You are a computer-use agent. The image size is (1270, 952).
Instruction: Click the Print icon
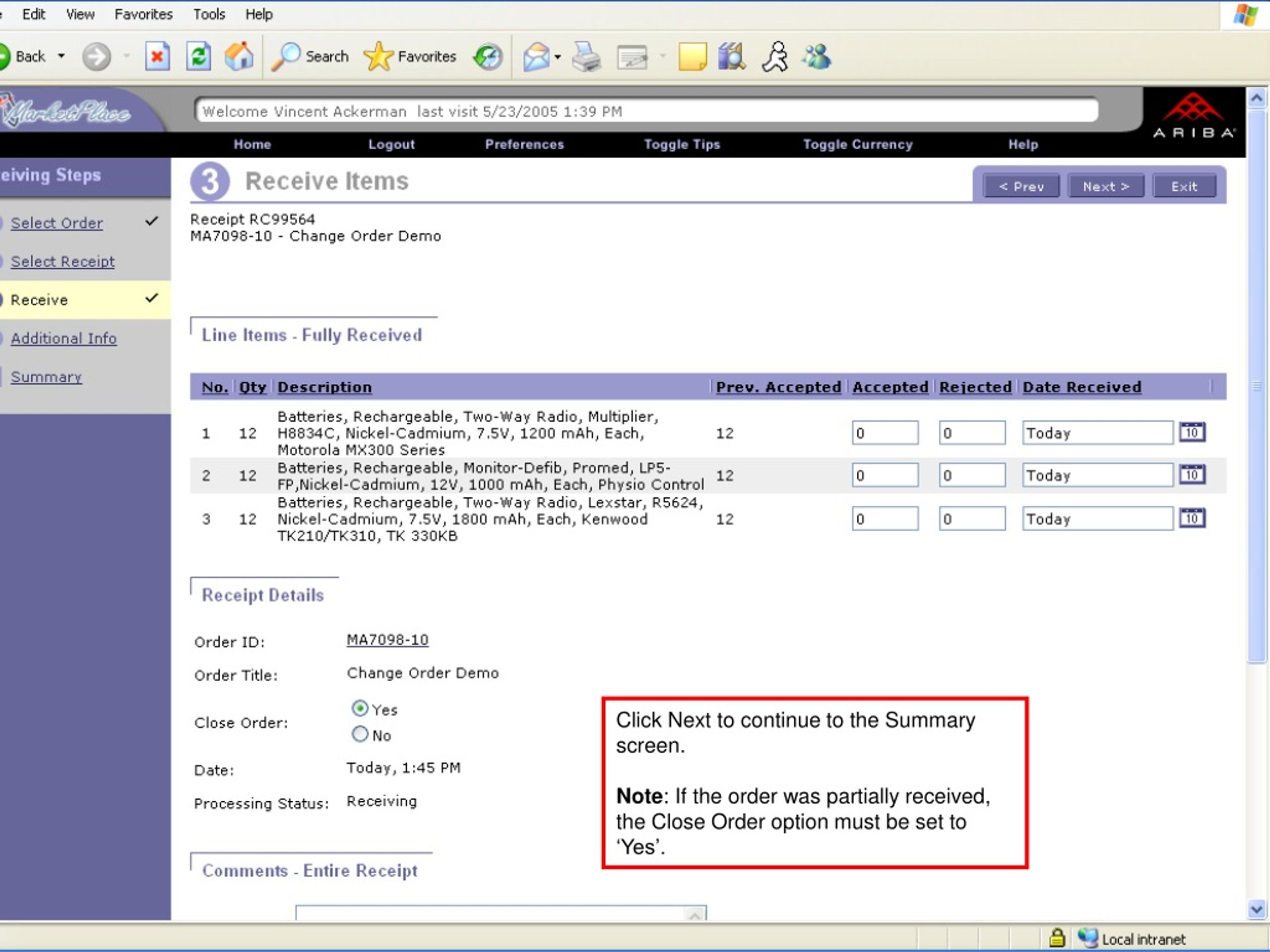586,57
